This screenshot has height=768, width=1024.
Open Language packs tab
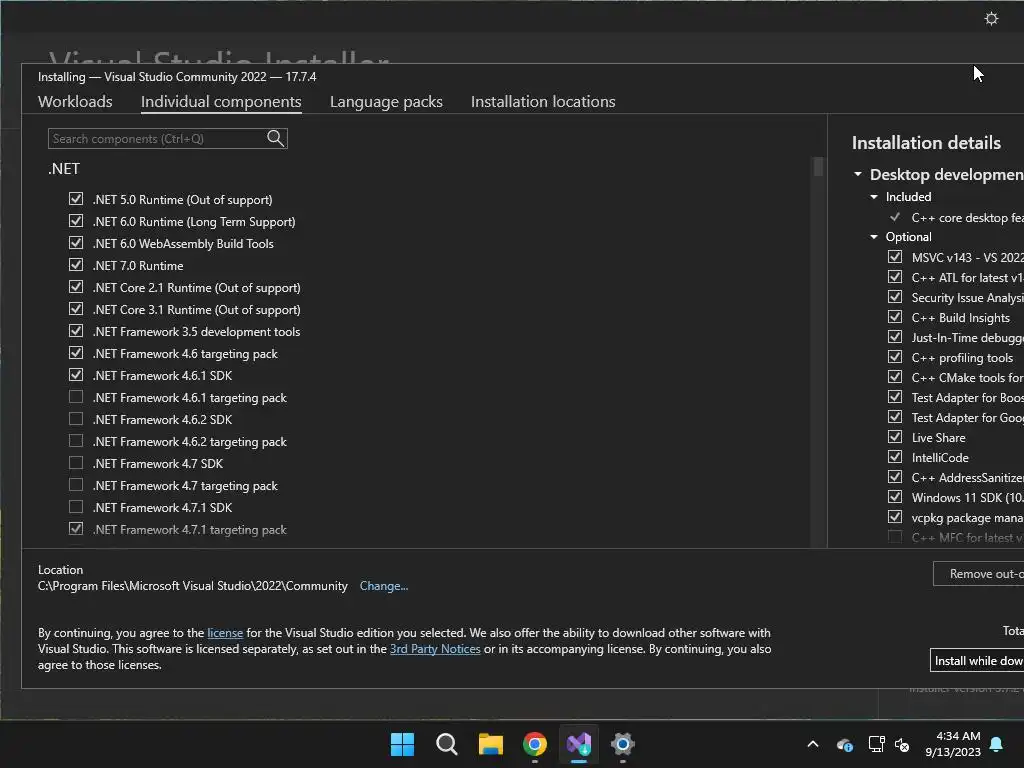(386, 101)
